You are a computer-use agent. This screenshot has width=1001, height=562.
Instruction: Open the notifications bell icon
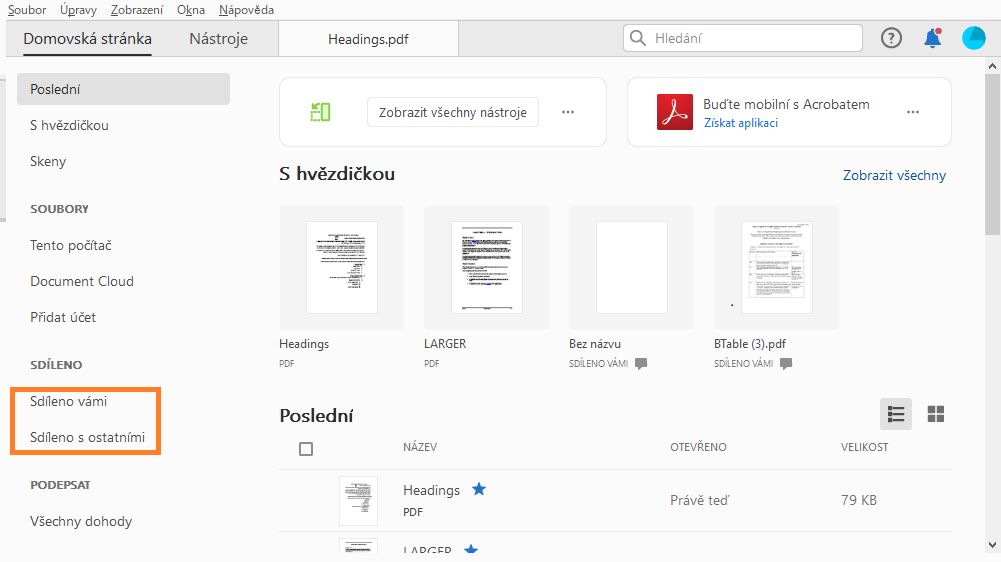pos(933,38)
